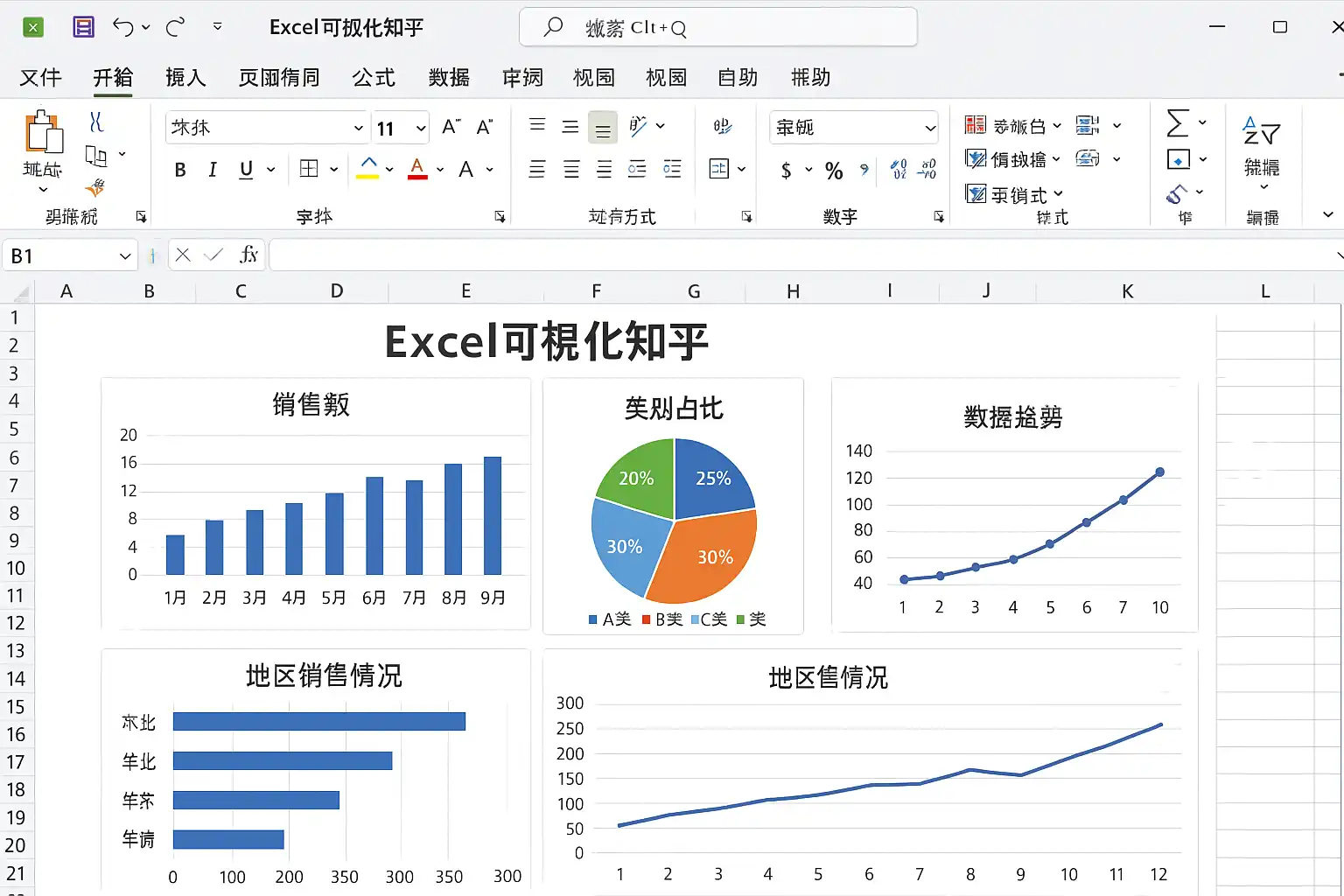The width and height of the screenshot is (1344, 896).
Task: Open the 公式 ribbon tab
Action: [x=374, y=78]
